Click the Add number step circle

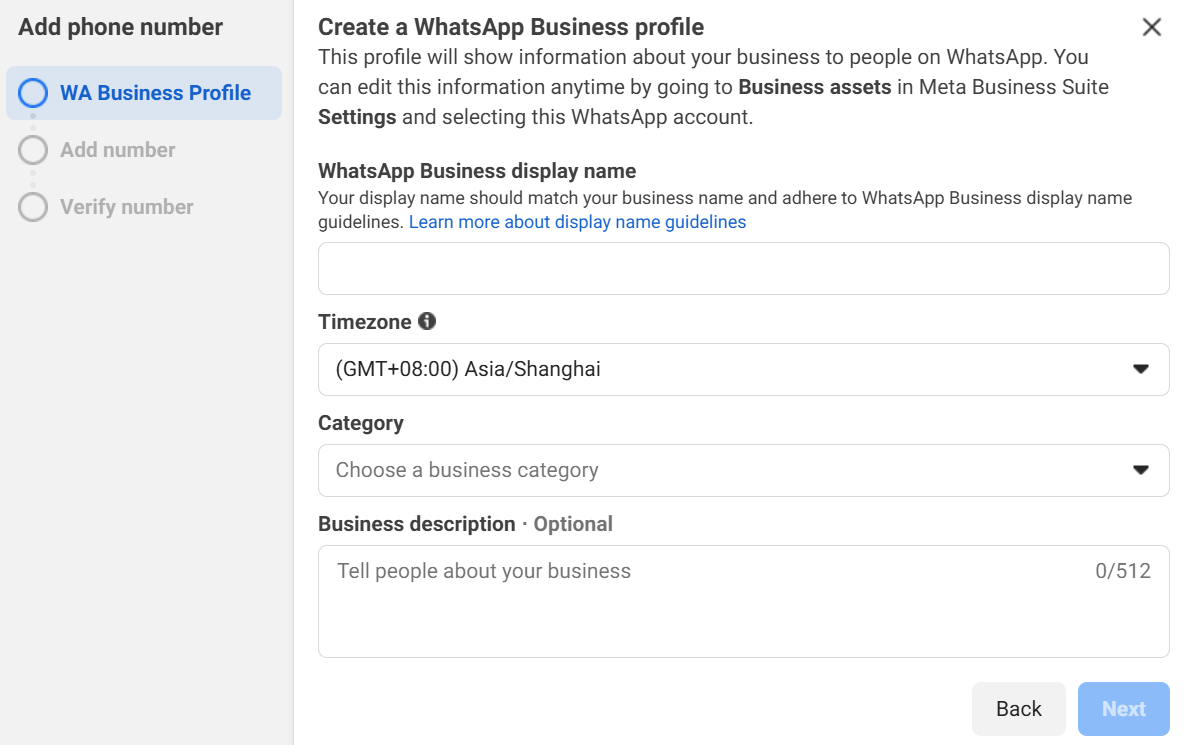[33, 149]
